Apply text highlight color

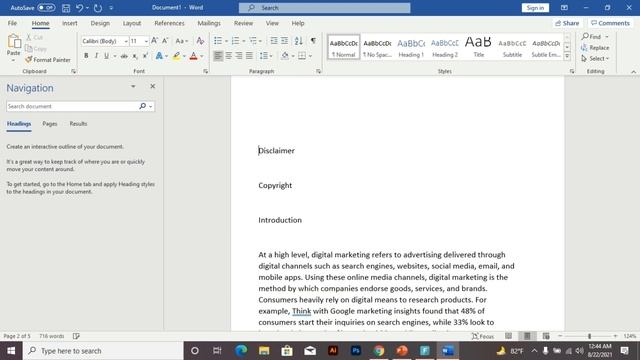176,56
